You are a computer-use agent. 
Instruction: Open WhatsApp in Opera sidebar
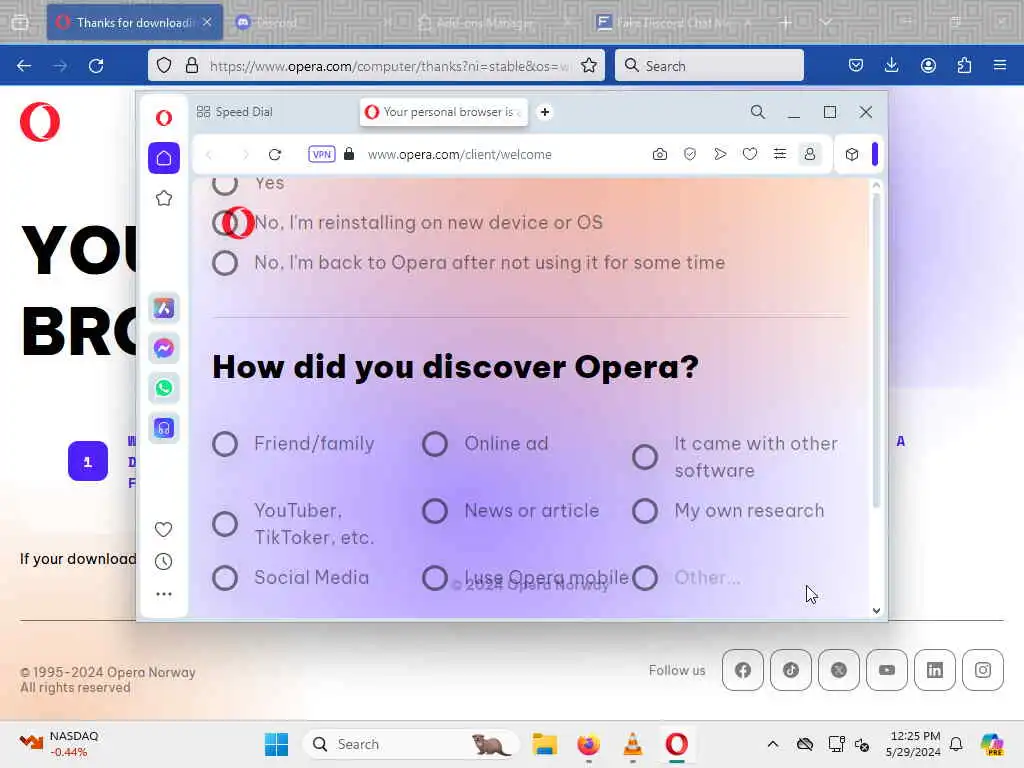coord(164,388)
